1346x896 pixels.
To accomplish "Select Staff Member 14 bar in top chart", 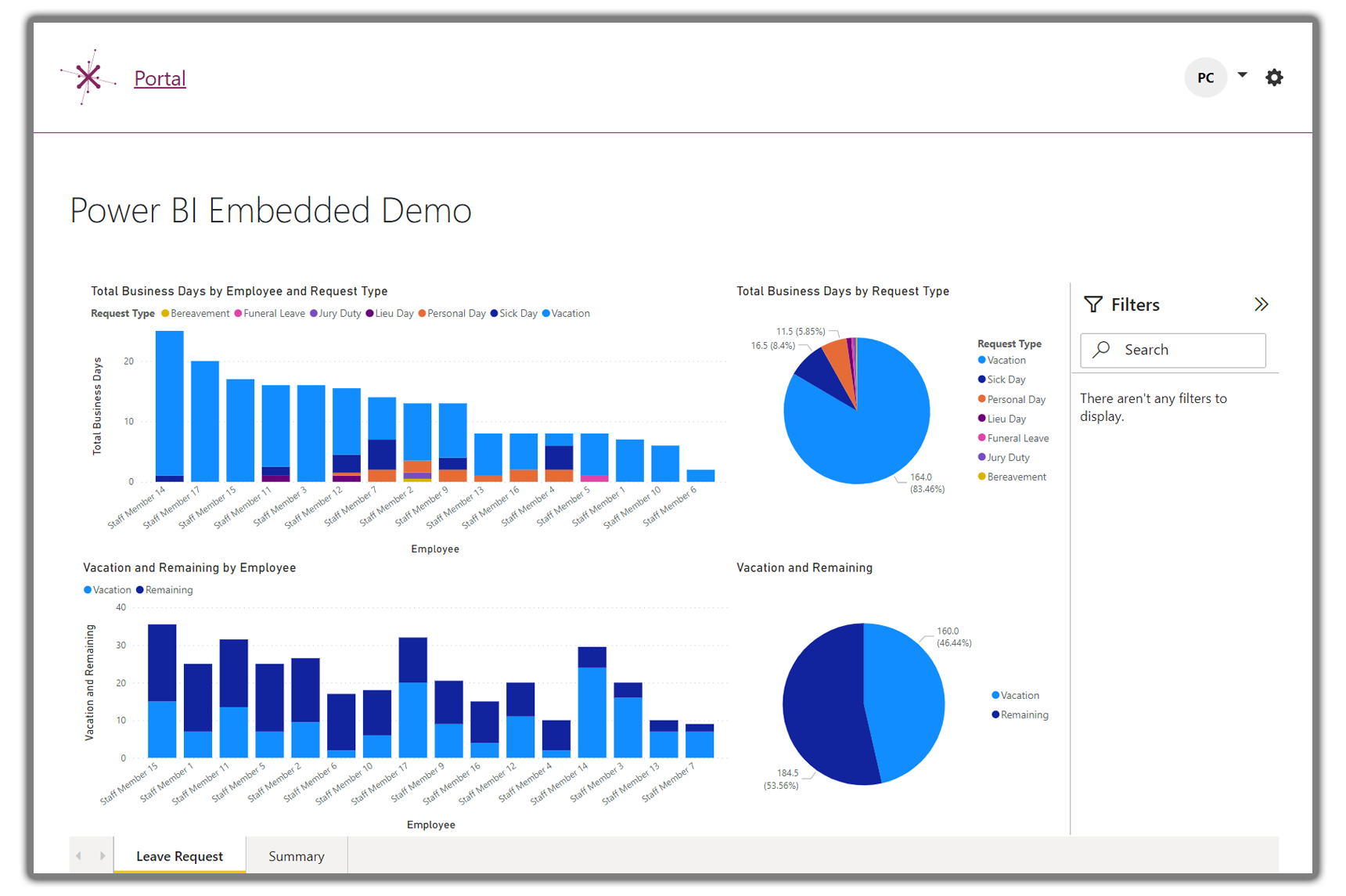I will [170, 405].
